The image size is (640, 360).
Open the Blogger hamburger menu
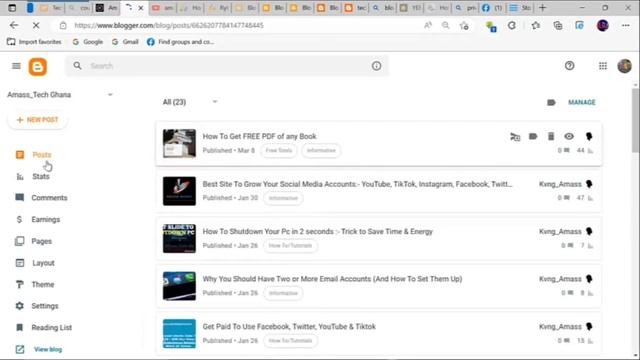coord(16,66)
